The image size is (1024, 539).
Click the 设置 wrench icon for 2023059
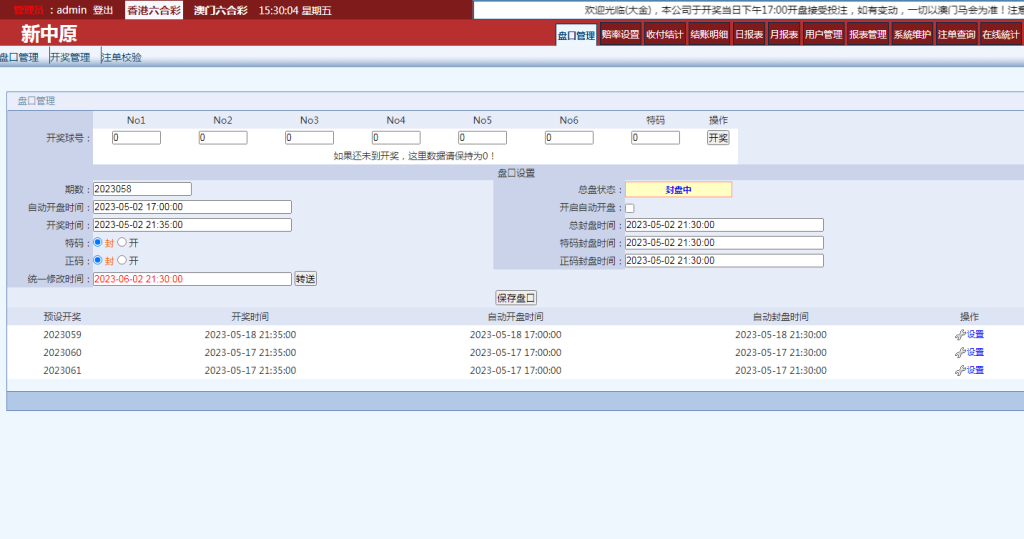tap(960, 335)
